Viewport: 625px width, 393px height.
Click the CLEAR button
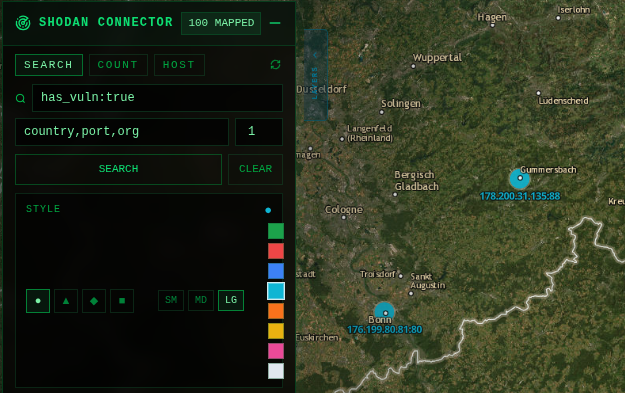[x=256, y=169]
